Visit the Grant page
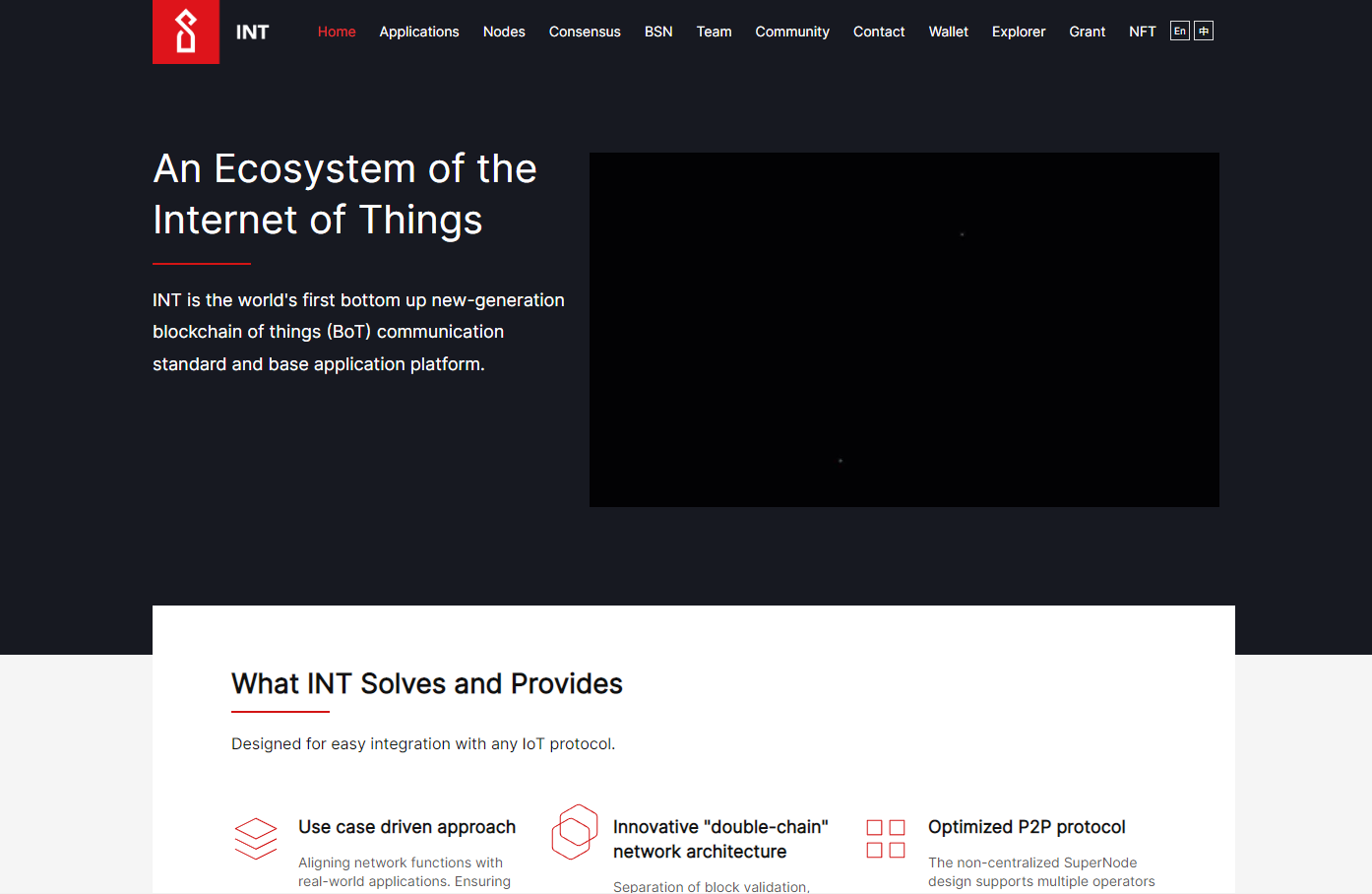 tap(1087, 32)
